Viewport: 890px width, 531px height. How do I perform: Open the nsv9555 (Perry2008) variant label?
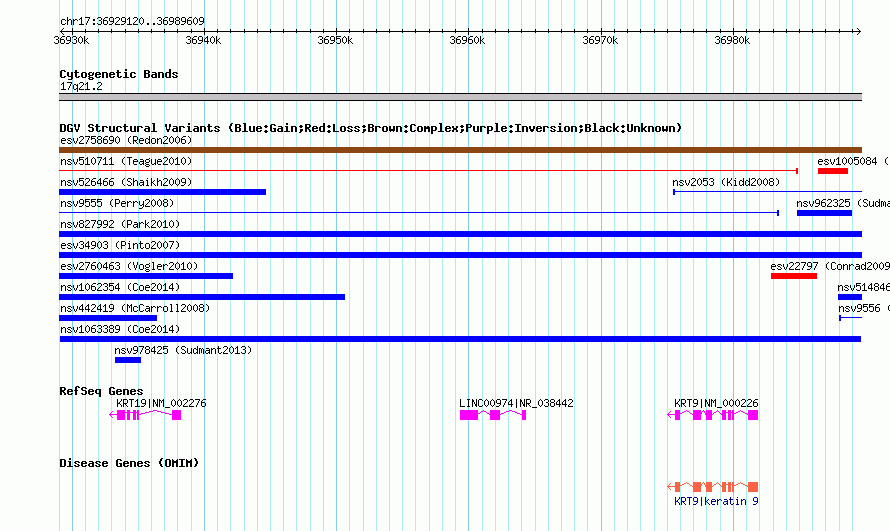[x=117, y=203]
